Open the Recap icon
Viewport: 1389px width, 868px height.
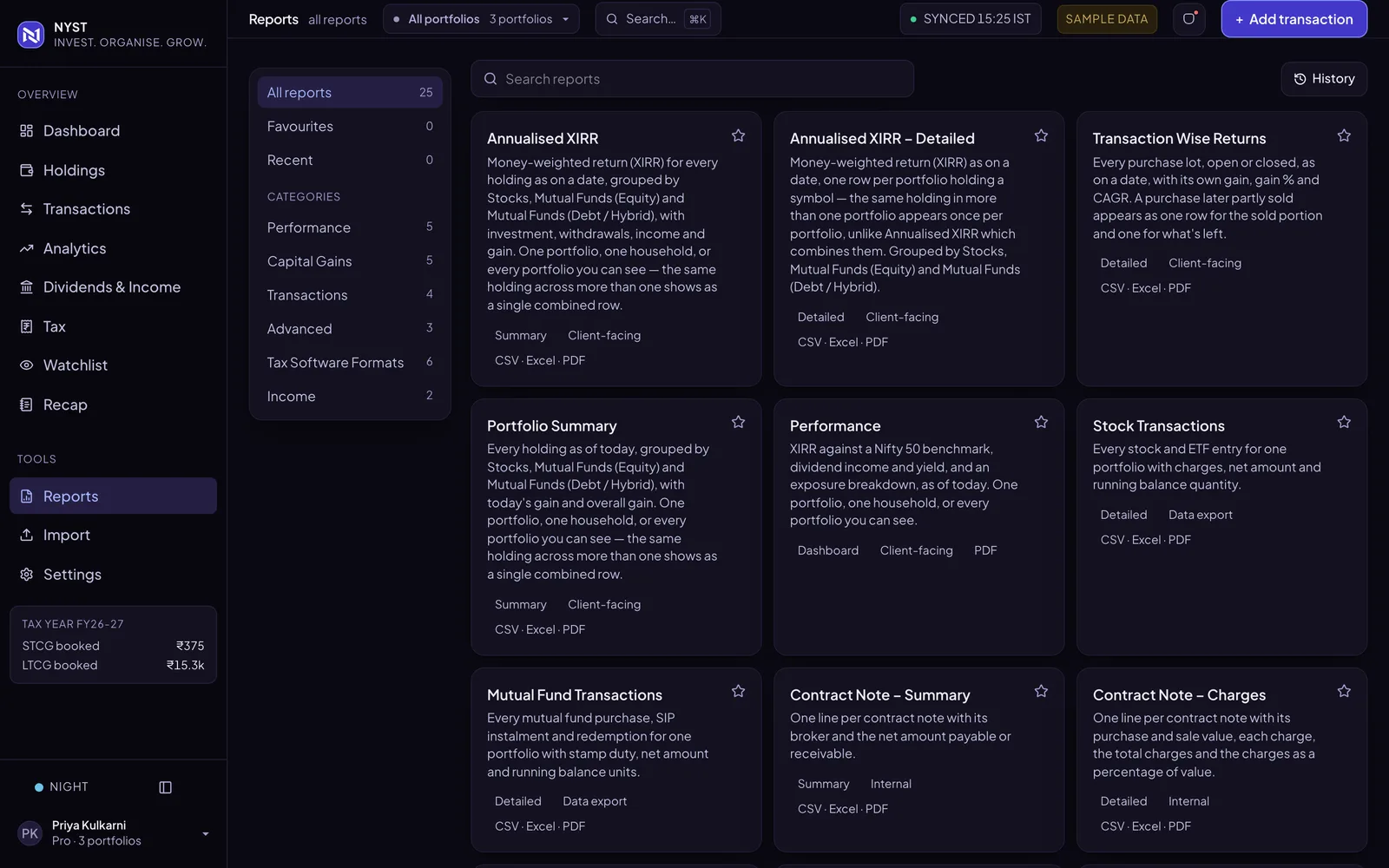coord(27,404)
